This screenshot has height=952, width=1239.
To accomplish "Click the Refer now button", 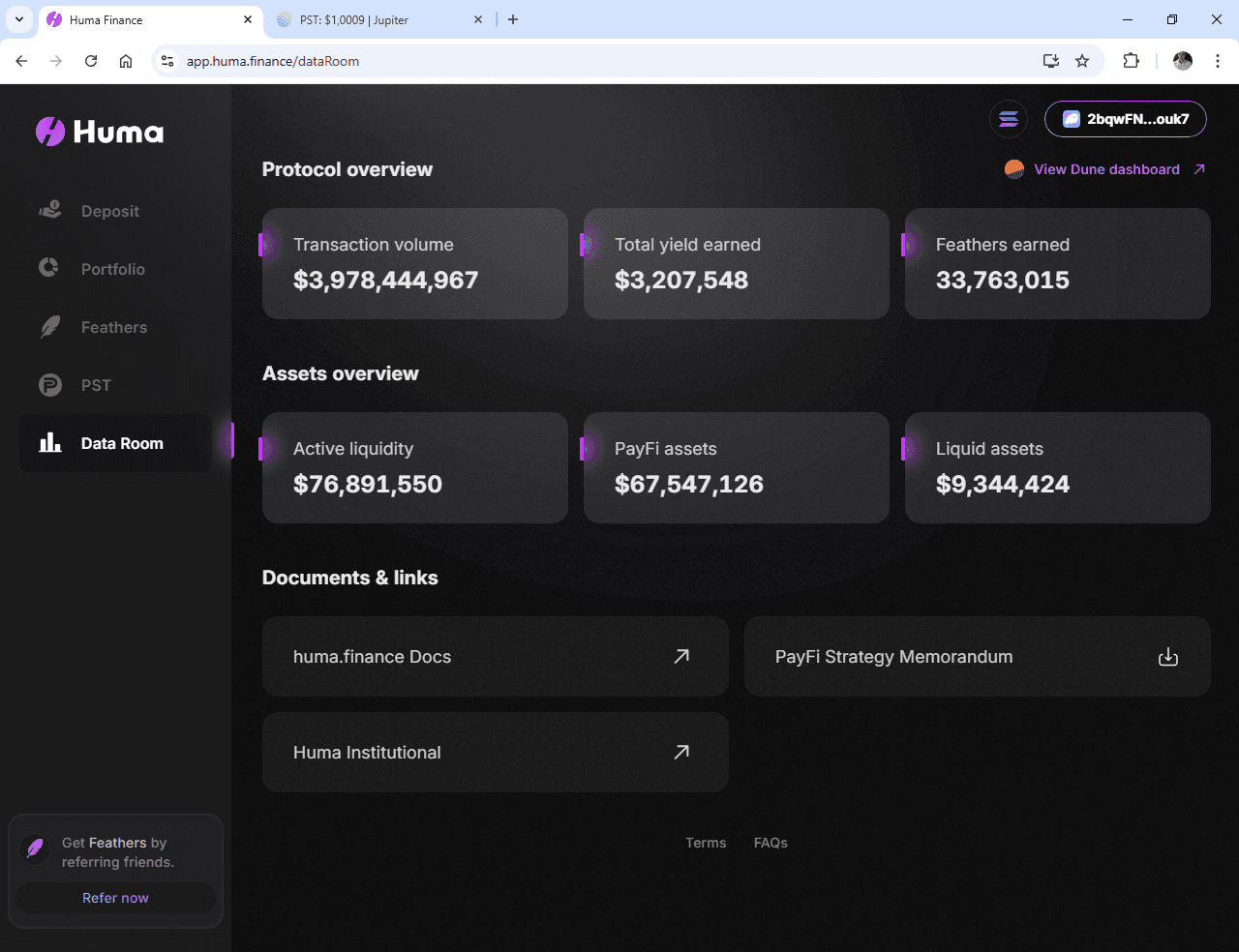I will [x=115, y=898].
